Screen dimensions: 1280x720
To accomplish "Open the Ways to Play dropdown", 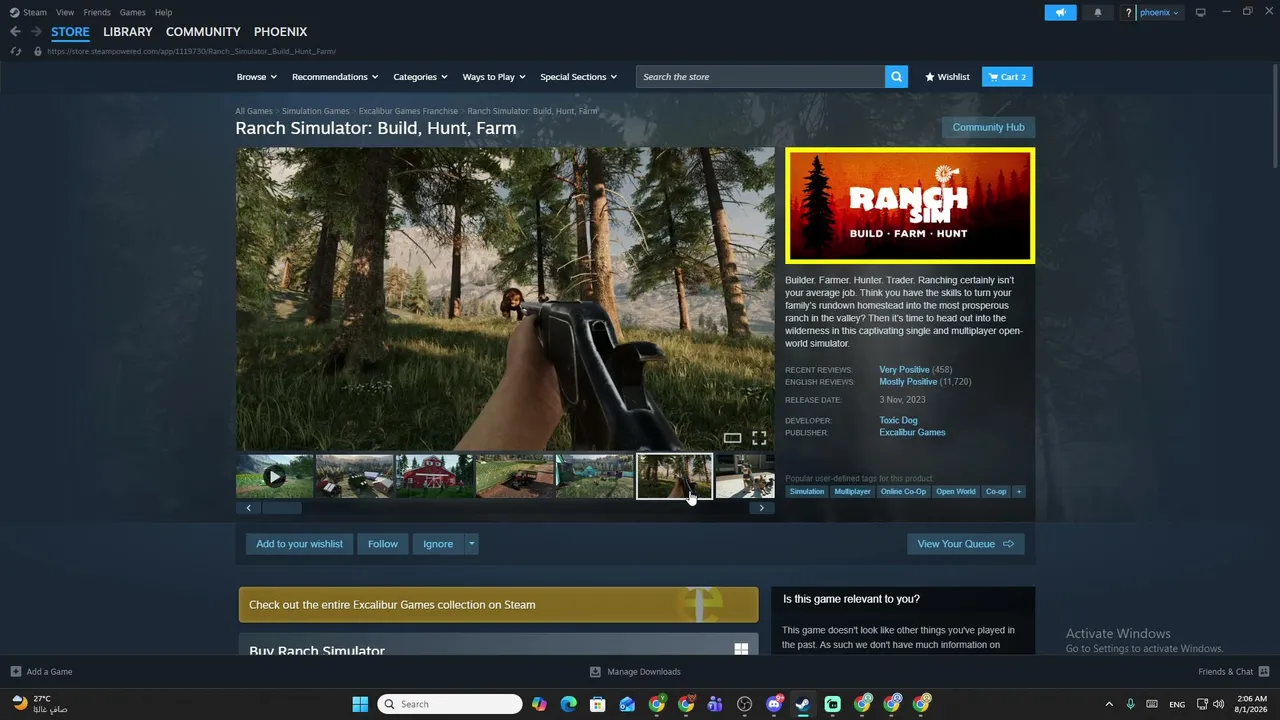I will tap(494, 77).
